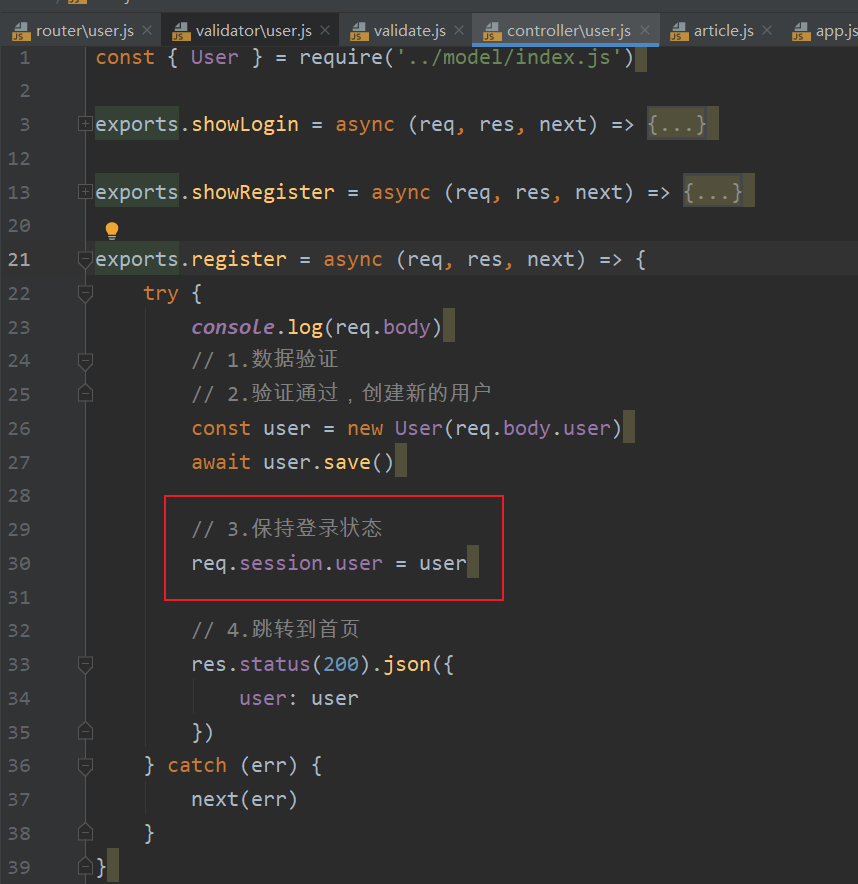Click the showRegister identifier
Screen dimensions: 858x884
pyautogui.click(x=263, y=192)
